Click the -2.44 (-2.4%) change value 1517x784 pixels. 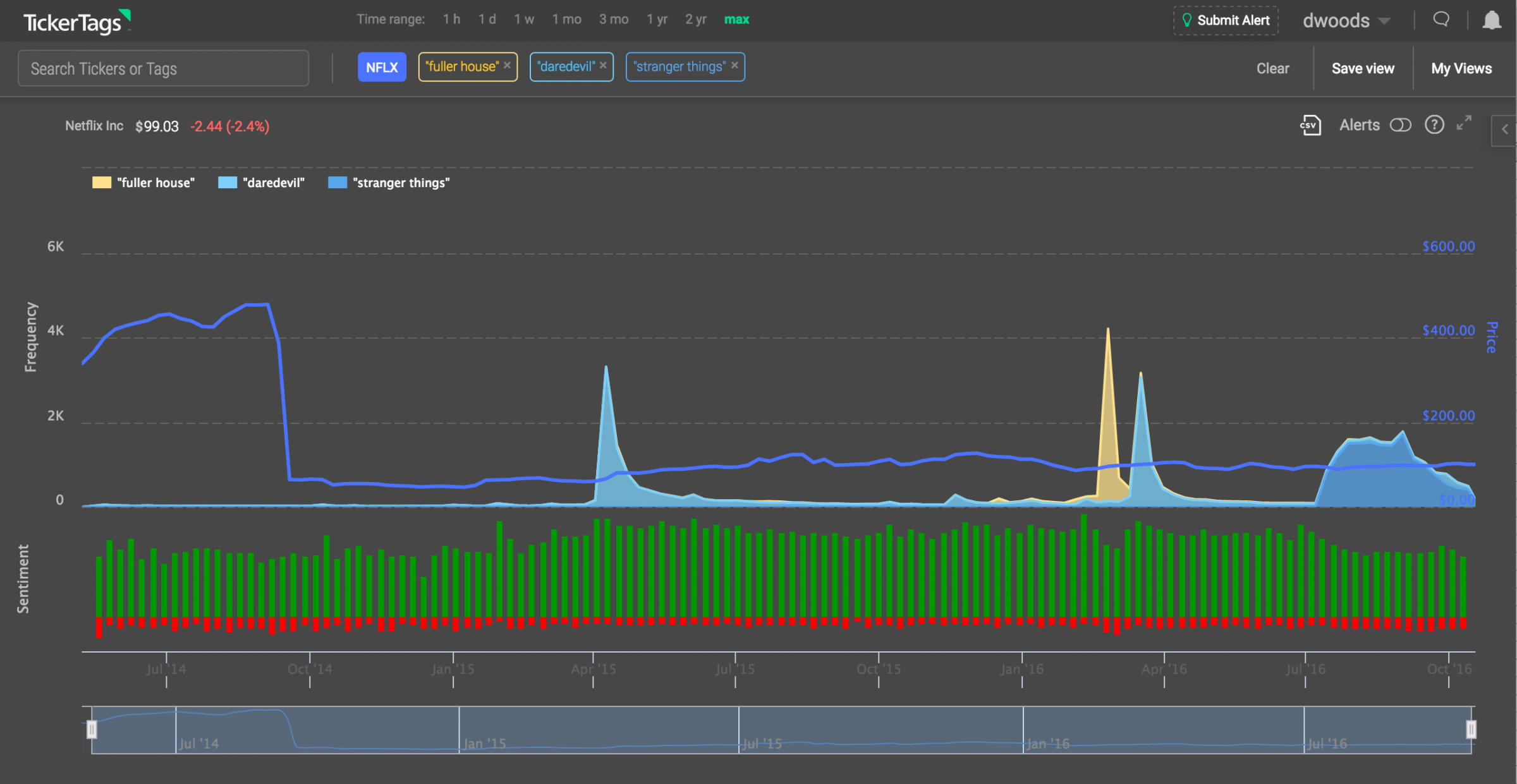[230, 126]
